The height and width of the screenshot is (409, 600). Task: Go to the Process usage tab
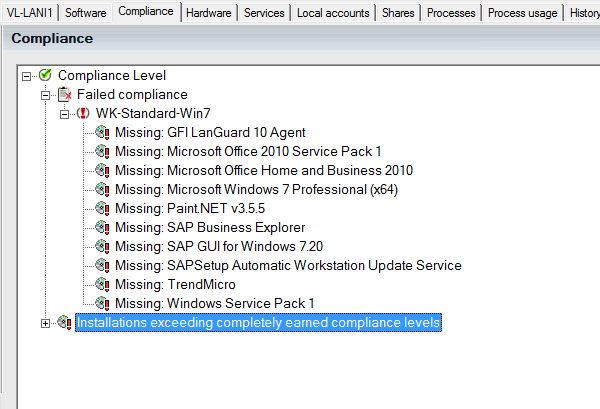tap(520, 12)
